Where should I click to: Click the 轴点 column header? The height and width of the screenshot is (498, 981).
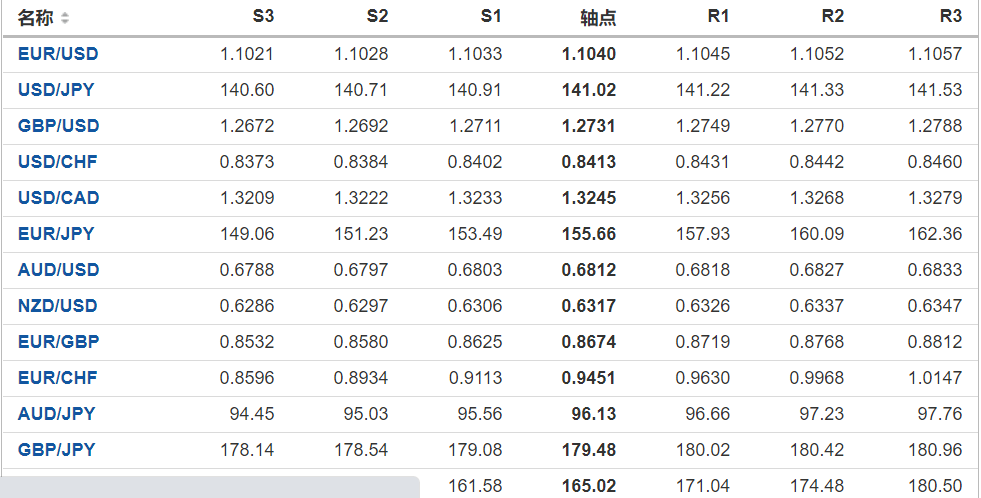[598, 17]
